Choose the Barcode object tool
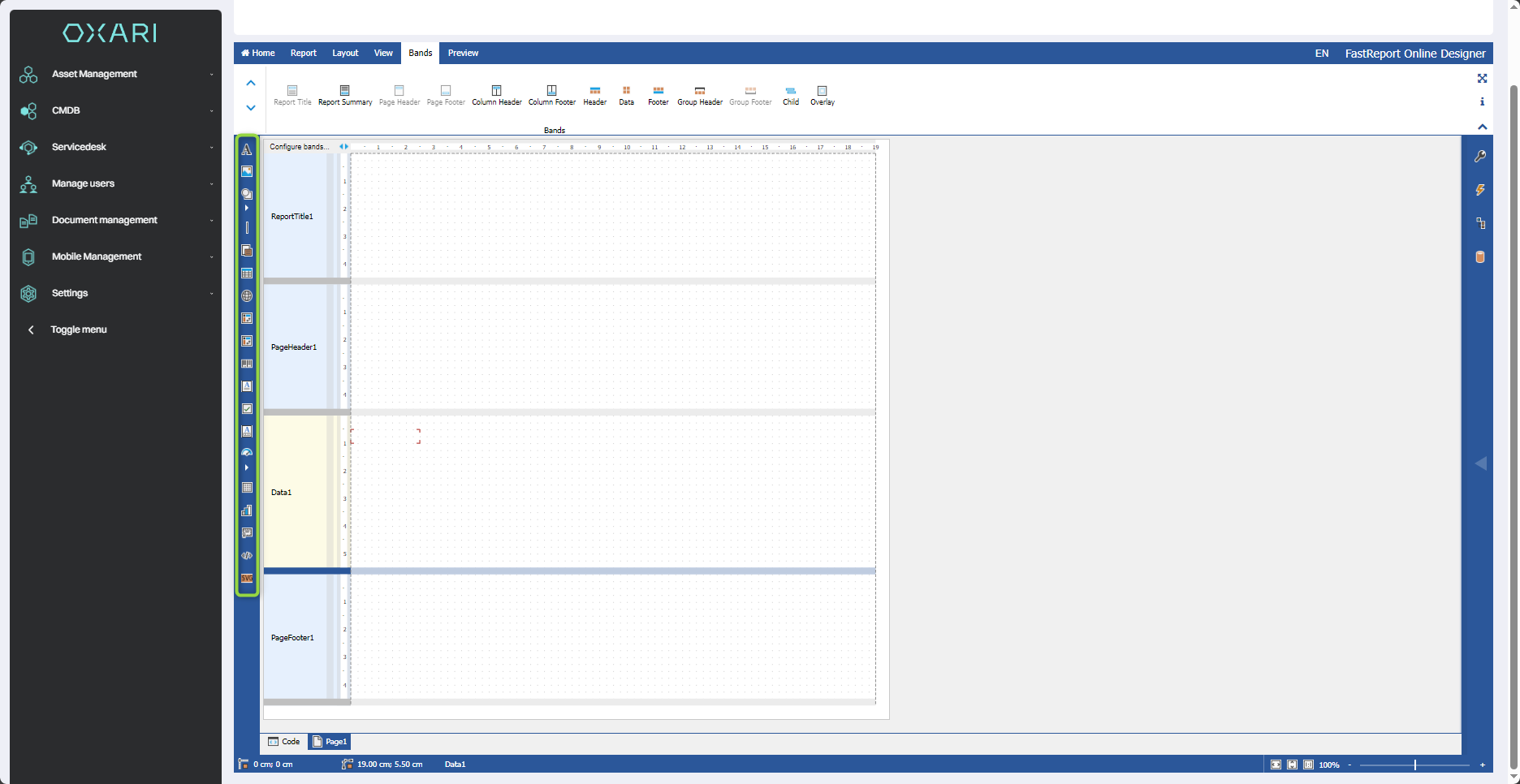 coord(247,364)
